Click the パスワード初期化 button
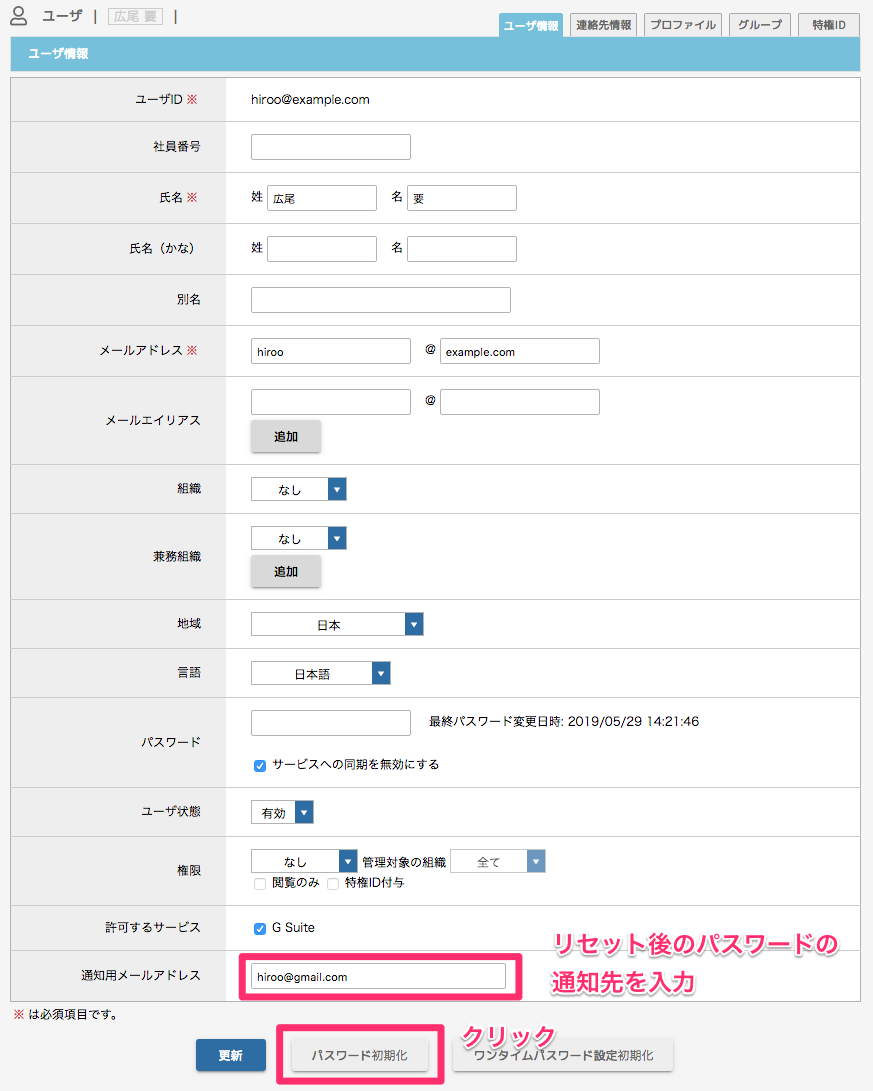873x1091 pixels. (360, 1056)
